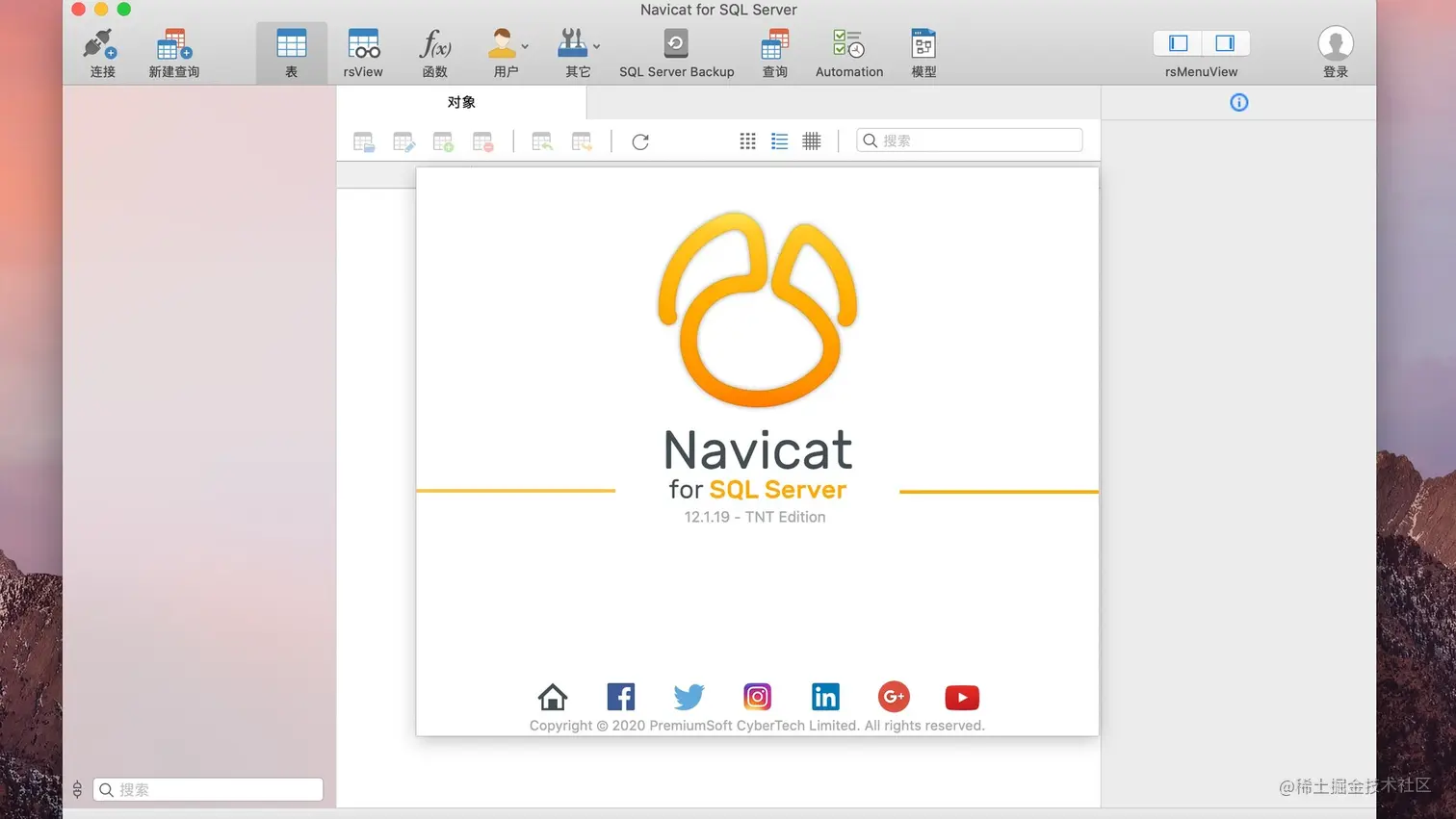Open the Automation section

click(849, 52)
